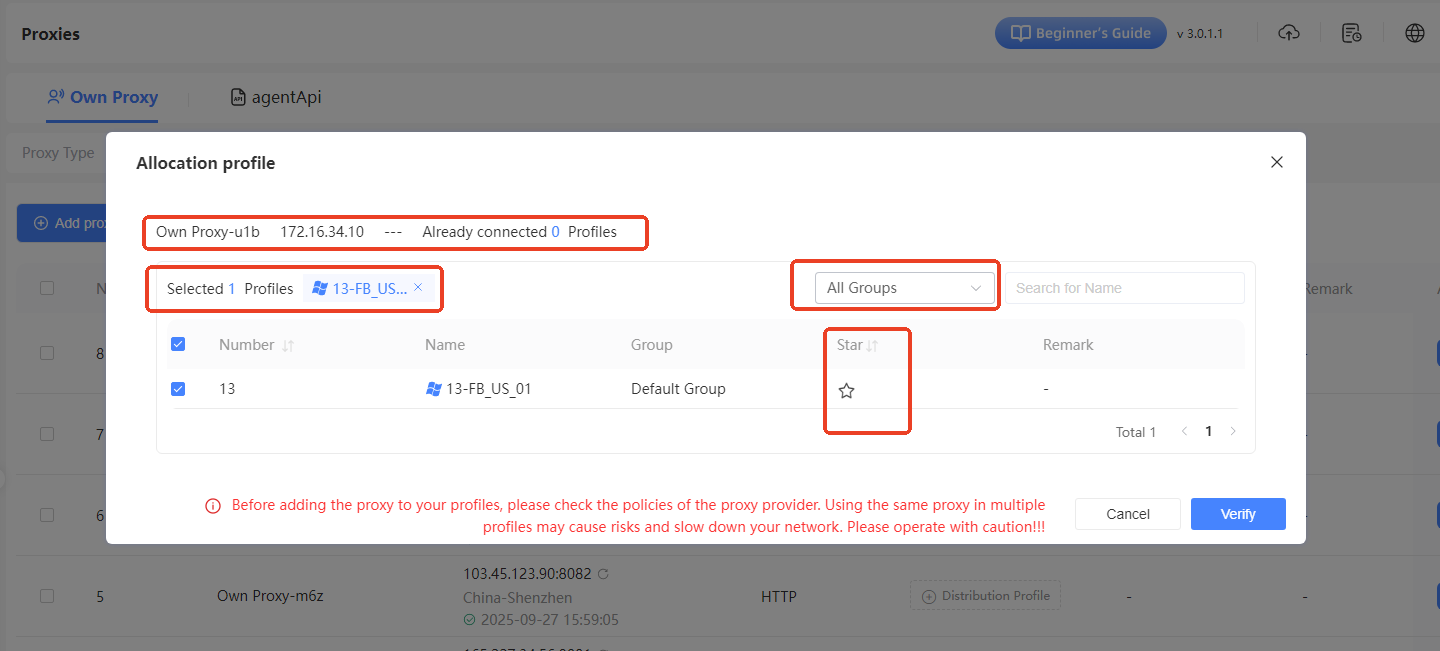Sort profiles by Number column
The width and height of the screenshot is (1440, 651).
coord(288,346)
